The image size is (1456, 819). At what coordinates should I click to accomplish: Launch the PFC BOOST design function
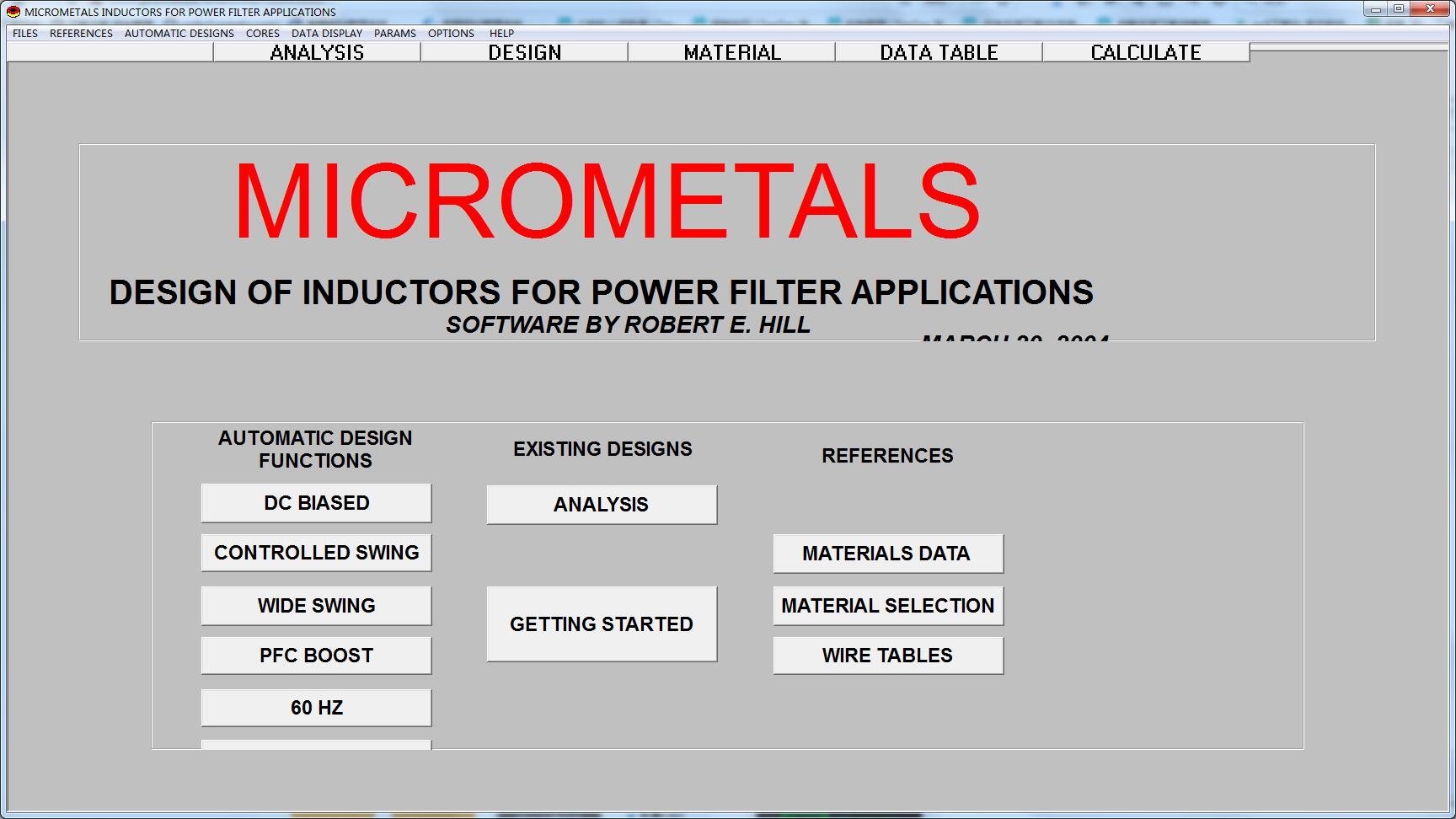[x=316, y=656]
